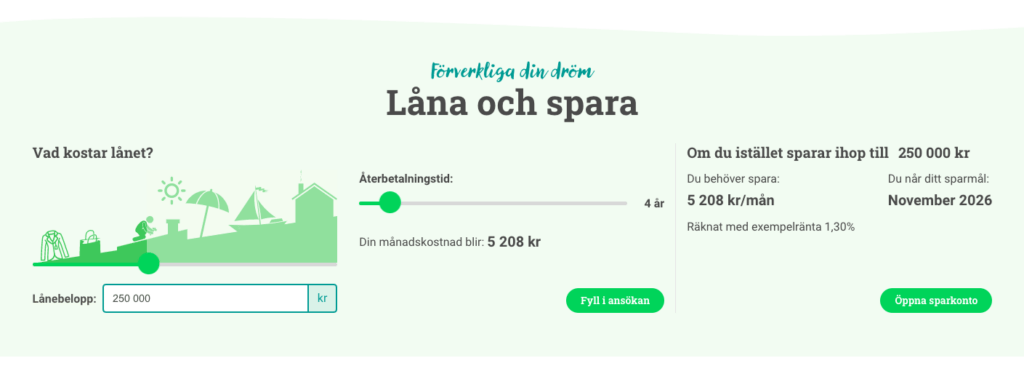Click the 250 000 kr savings goal amount
This screenshot has height=374, width=1024.
933,153
